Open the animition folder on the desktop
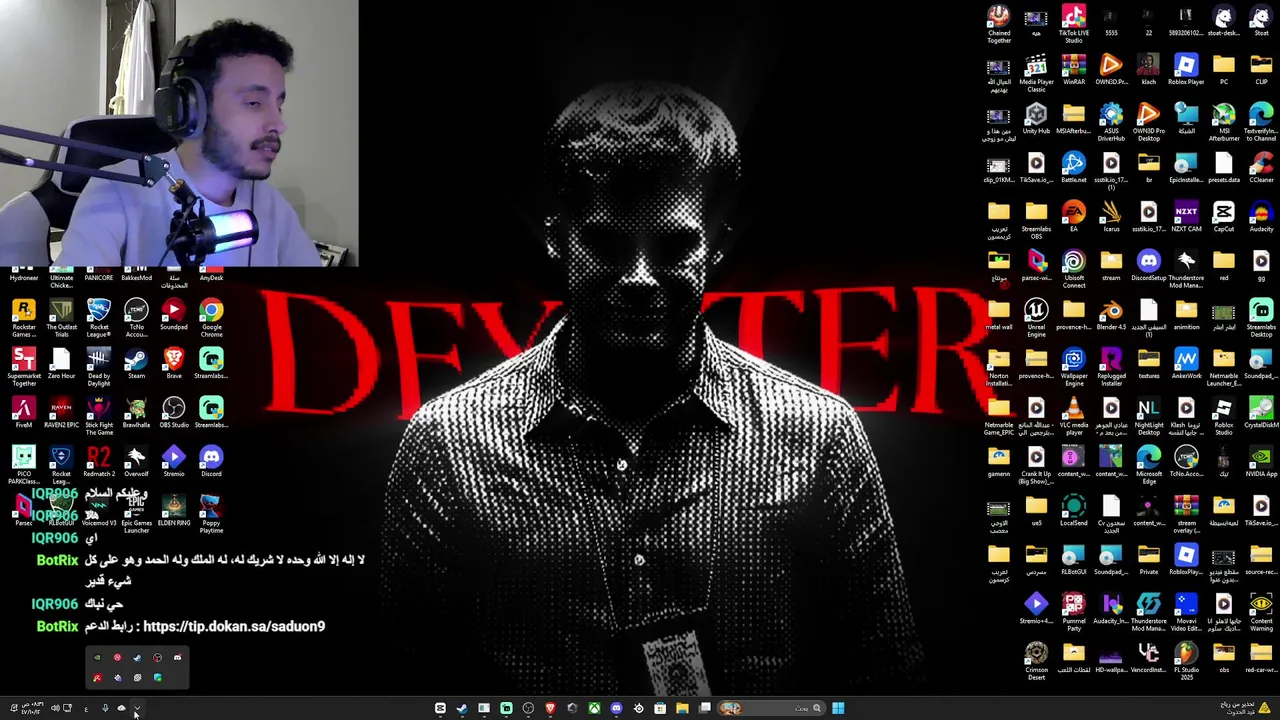1280x720 pixels. 1186,316
